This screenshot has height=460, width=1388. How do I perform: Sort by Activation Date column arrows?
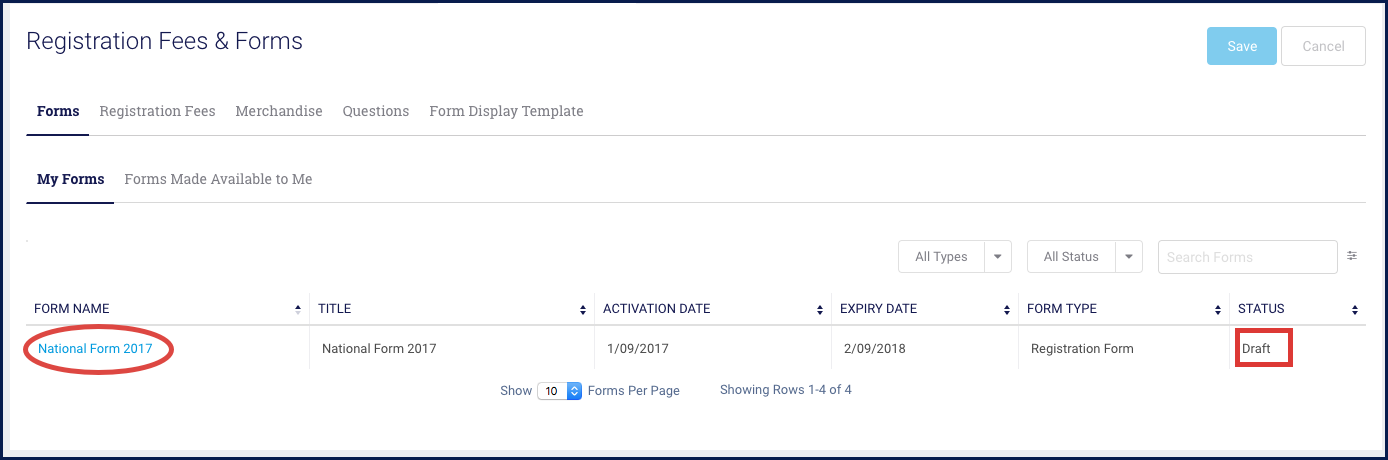coord(820,309)
